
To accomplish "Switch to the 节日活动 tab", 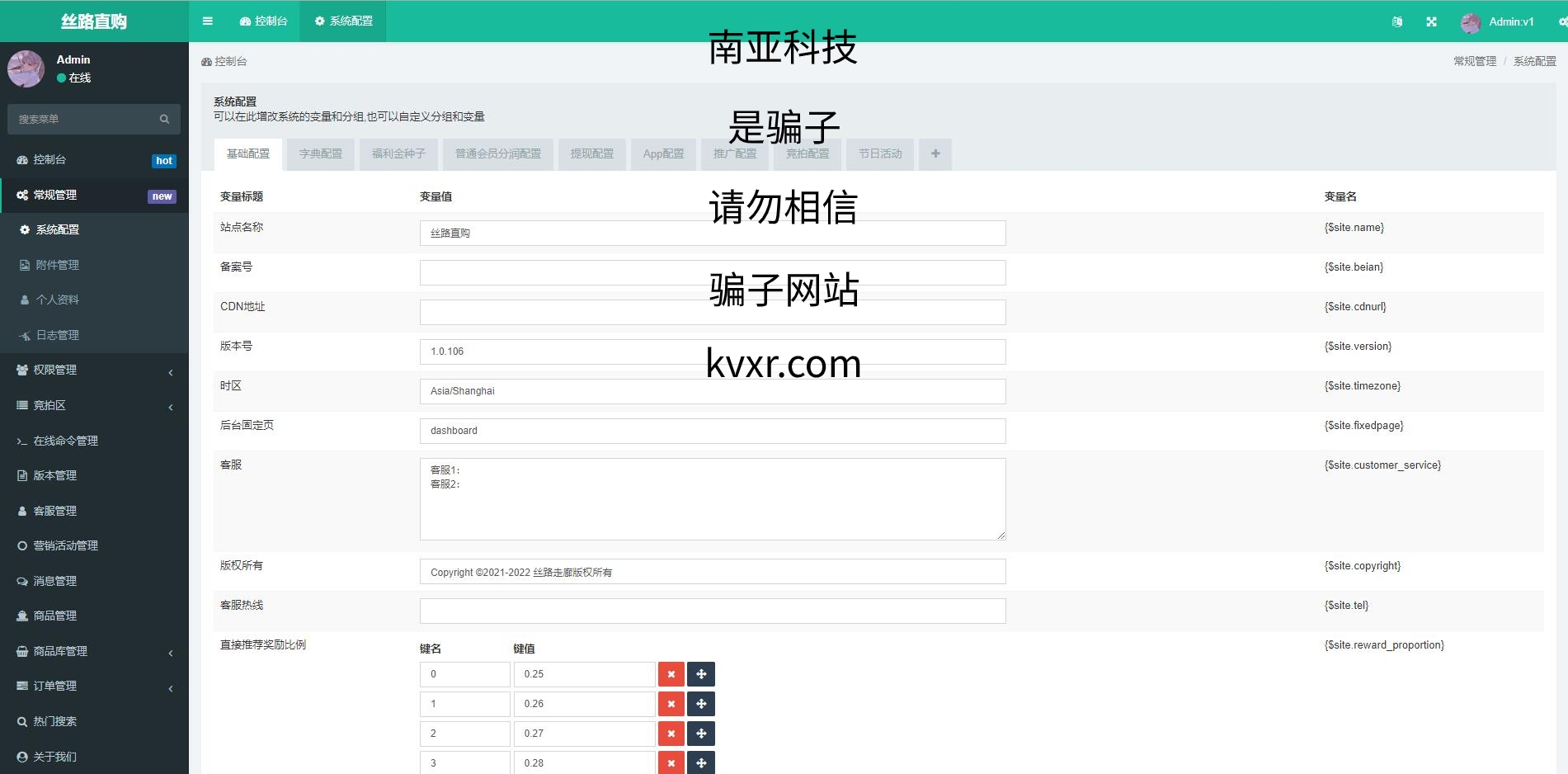I will 880,154.
